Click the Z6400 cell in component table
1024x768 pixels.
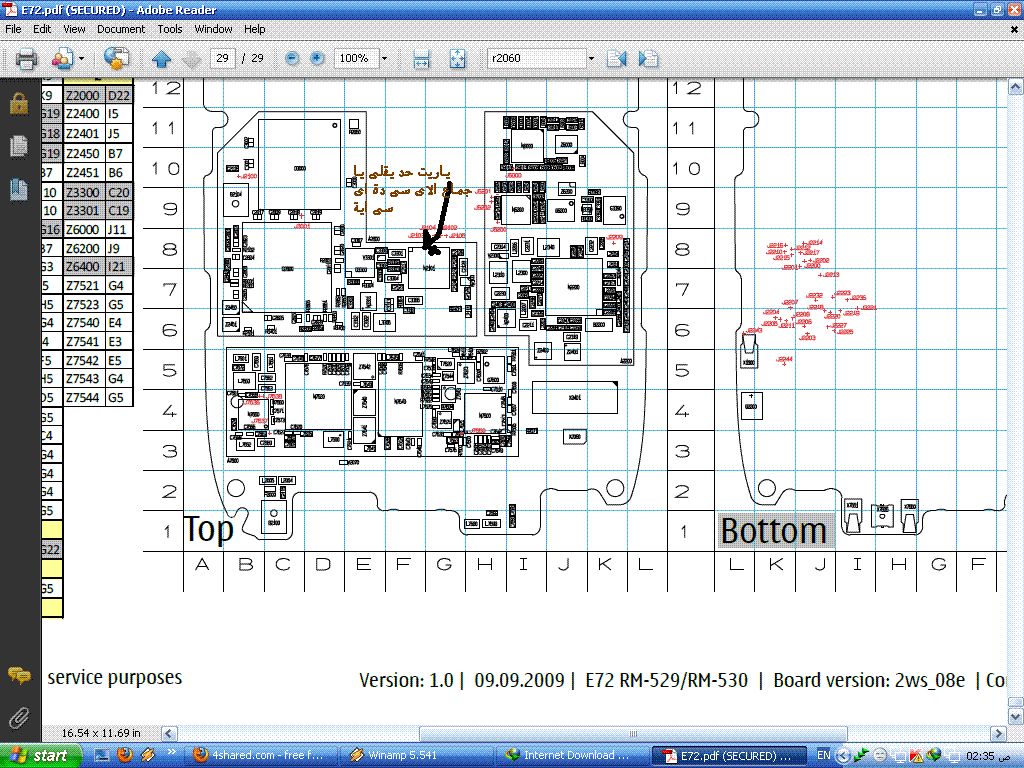[x=84, y=266]
